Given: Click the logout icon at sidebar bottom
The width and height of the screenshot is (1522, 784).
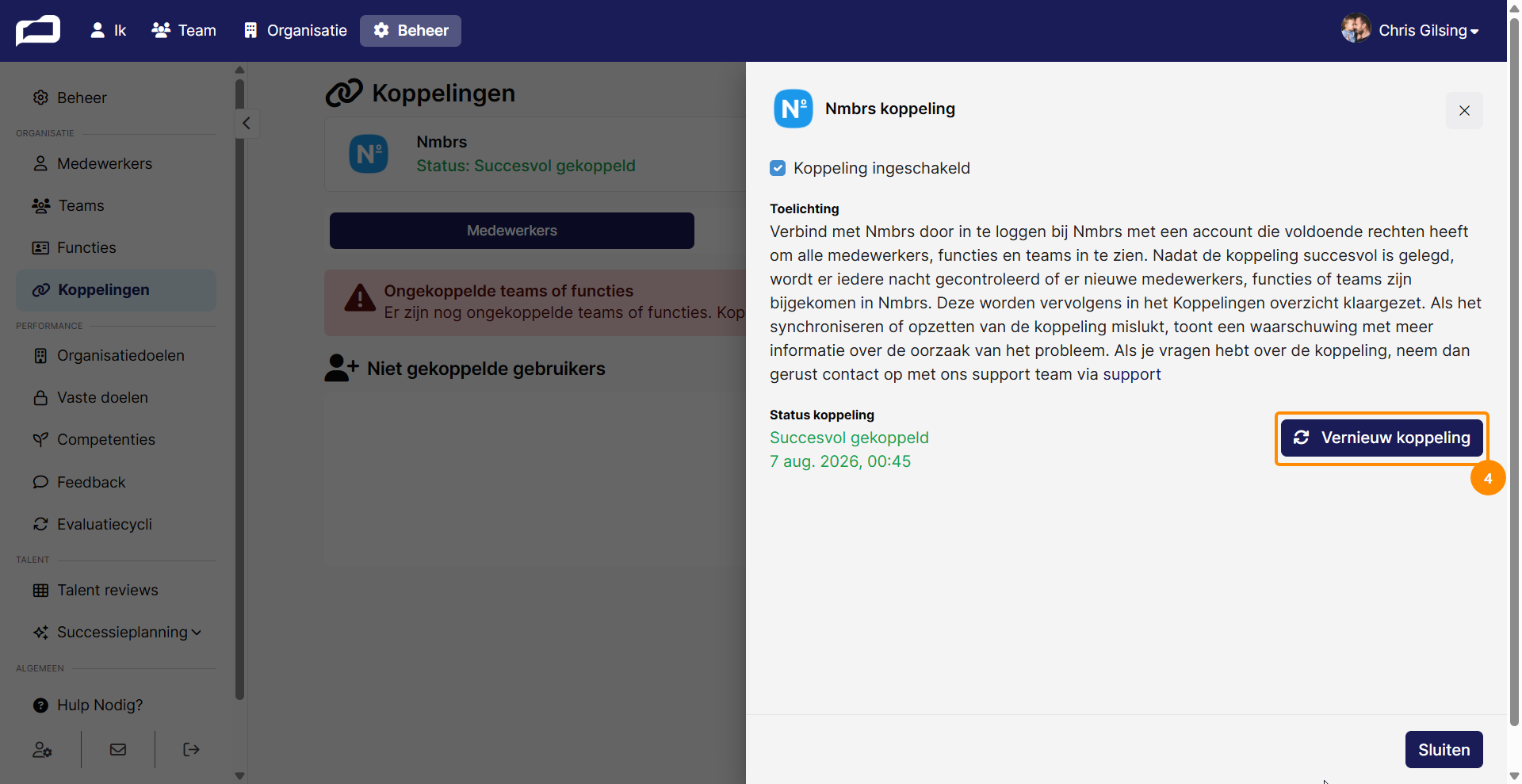Looking at the screenshot, I should (x=191, y=749).
